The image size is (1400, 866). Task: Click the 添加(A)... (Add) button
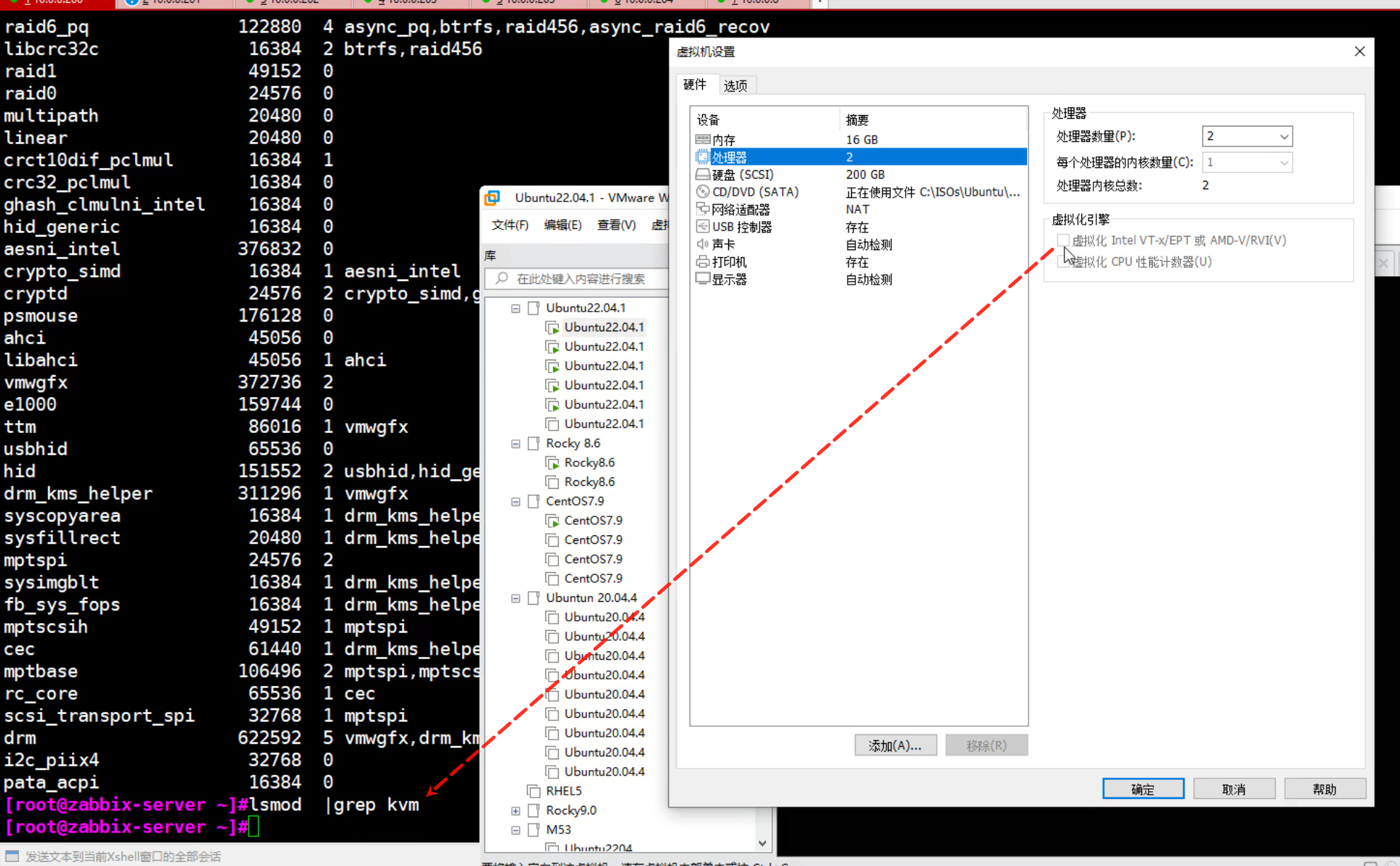point(895,746)
